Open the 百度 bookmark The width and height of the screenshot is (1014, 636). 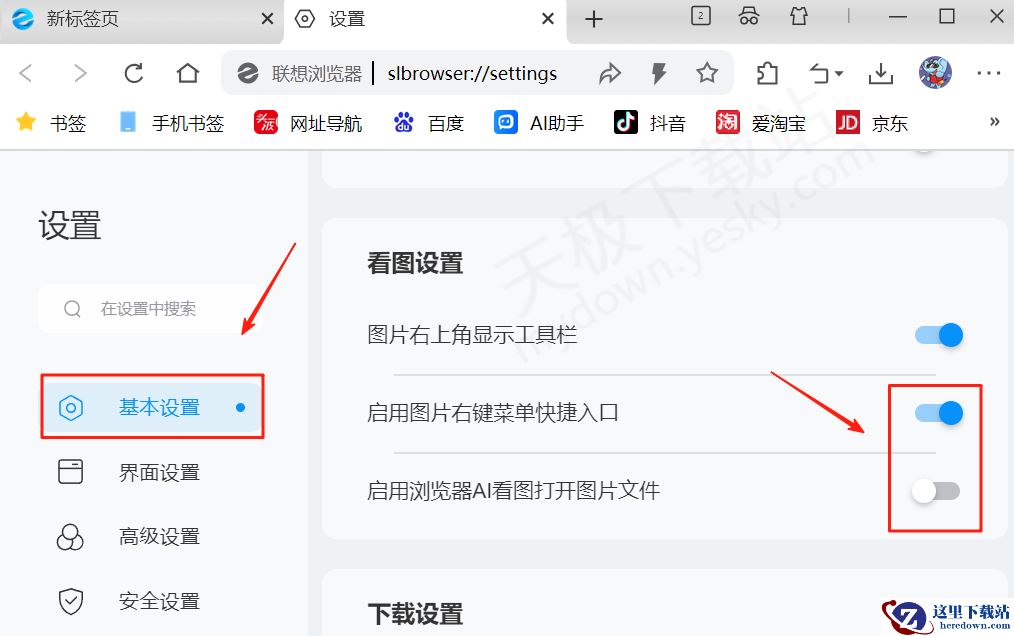[x=429, y=122]
